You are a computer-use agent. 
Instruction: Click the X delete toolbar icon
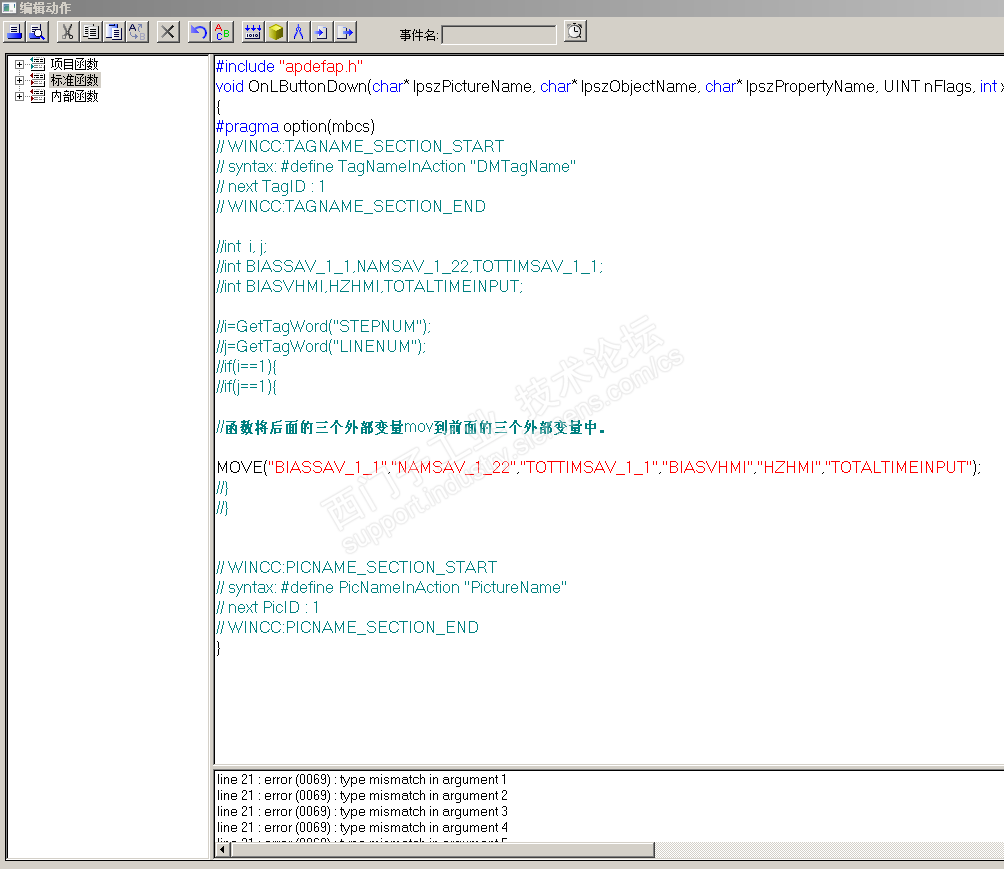(168, 32)
